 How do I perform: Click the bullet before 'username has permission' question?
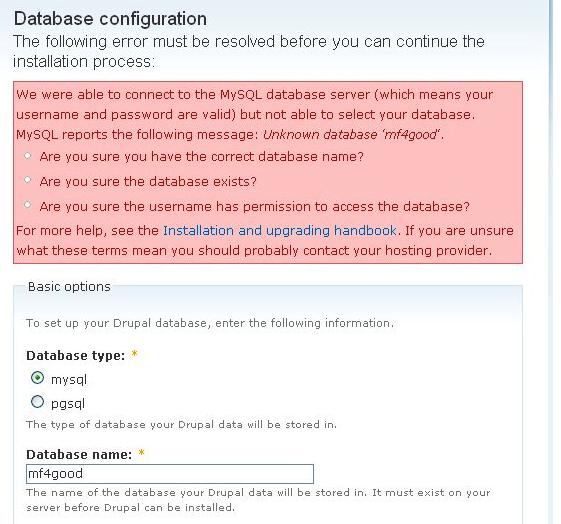(28, 205)
